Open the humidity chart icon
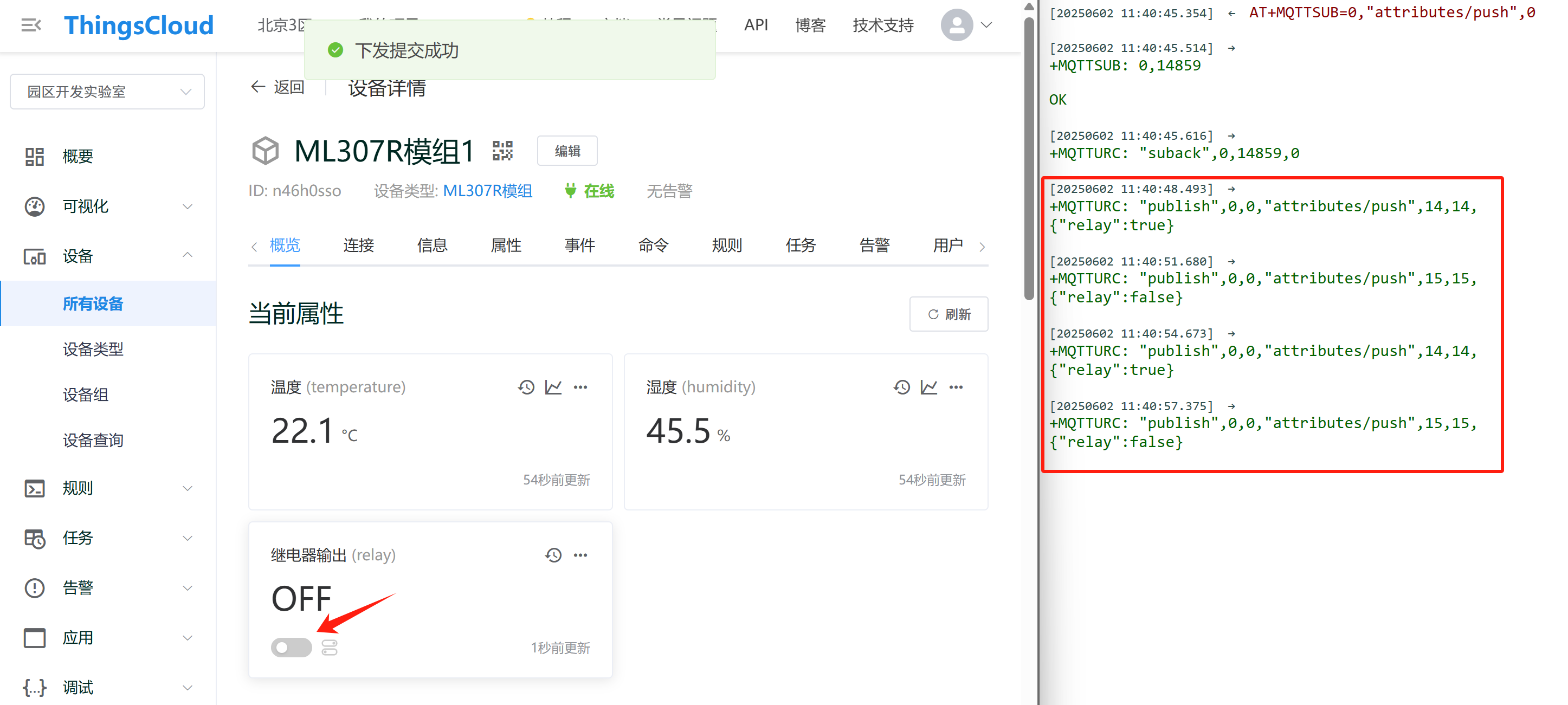 tap(929, 387)
